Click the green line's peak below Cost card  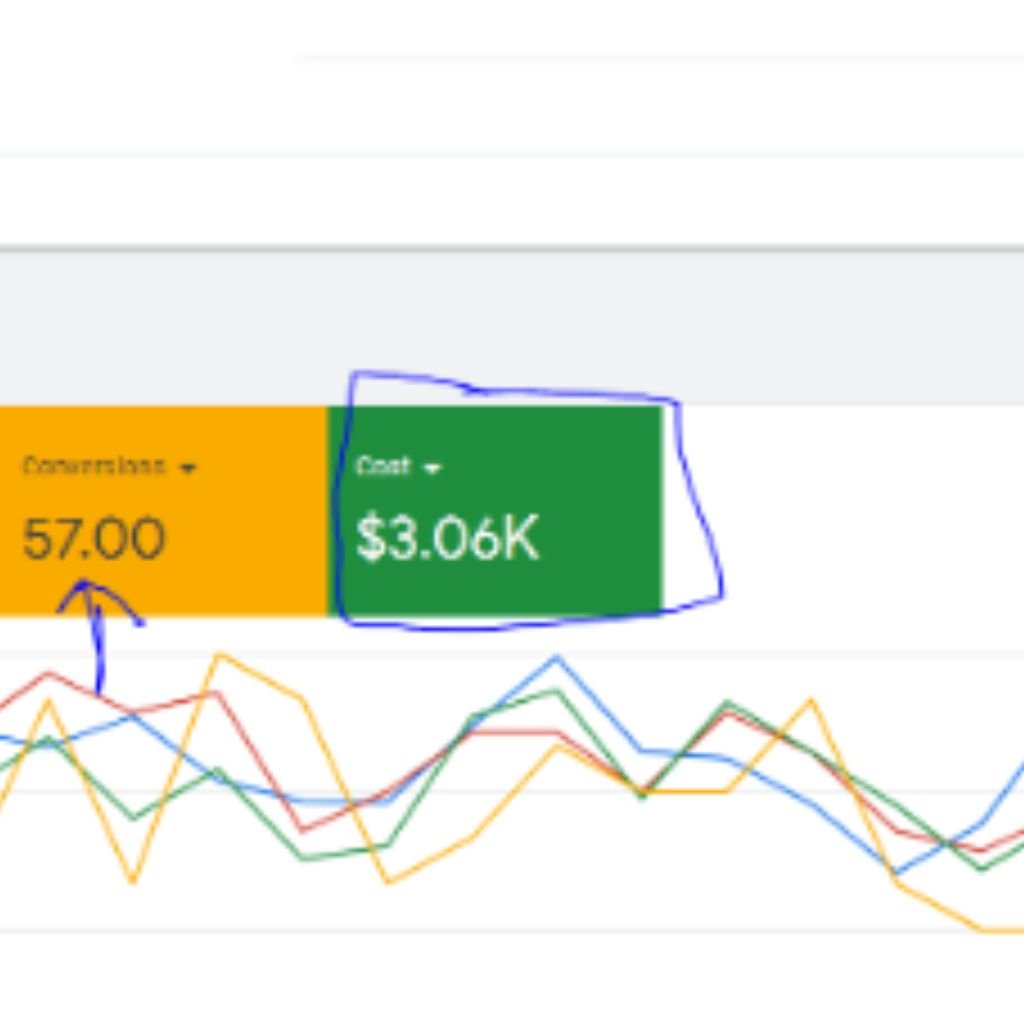coord(557,691)
